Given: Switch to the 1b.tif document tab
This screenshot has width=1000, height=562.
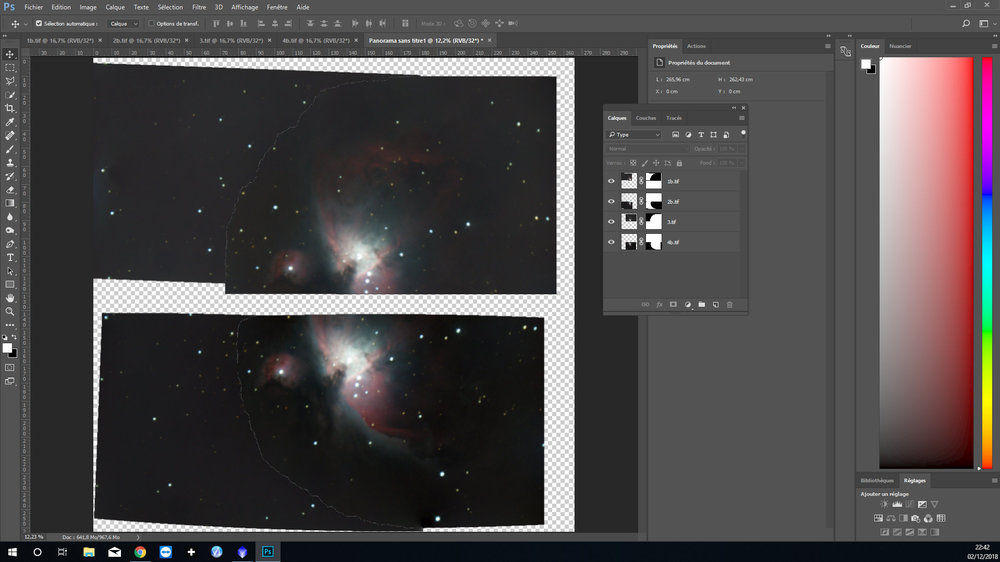Looking at the screenshot, I should click(60, 40).
